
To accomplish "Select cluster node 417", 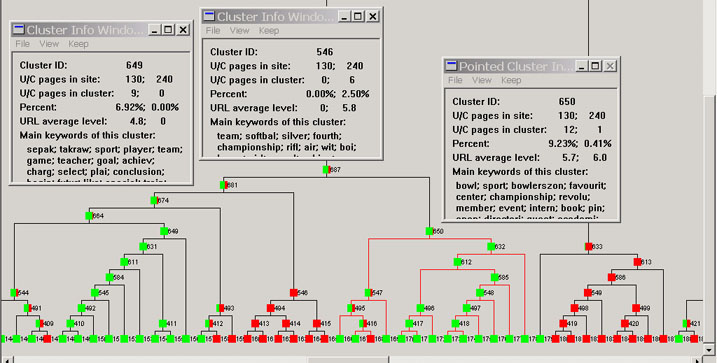I will point(409,324).
